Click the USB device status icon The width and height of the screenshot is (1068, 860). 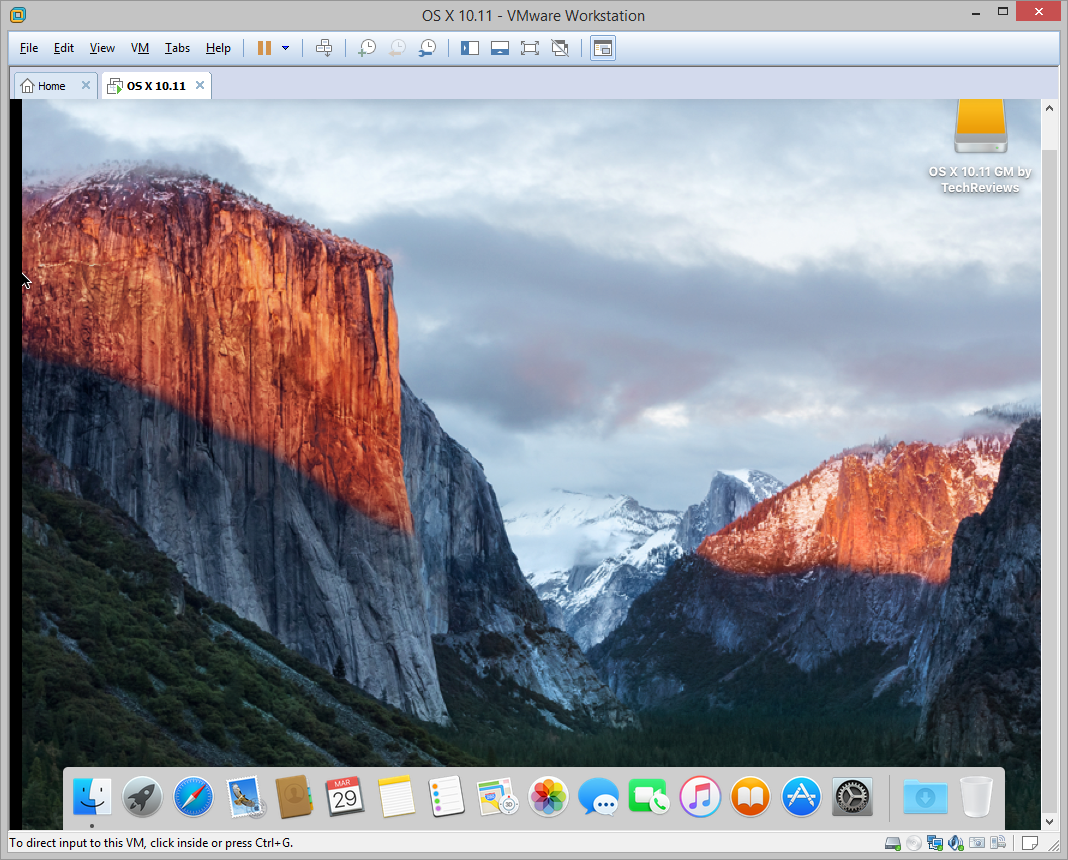(x=998, y=844)
